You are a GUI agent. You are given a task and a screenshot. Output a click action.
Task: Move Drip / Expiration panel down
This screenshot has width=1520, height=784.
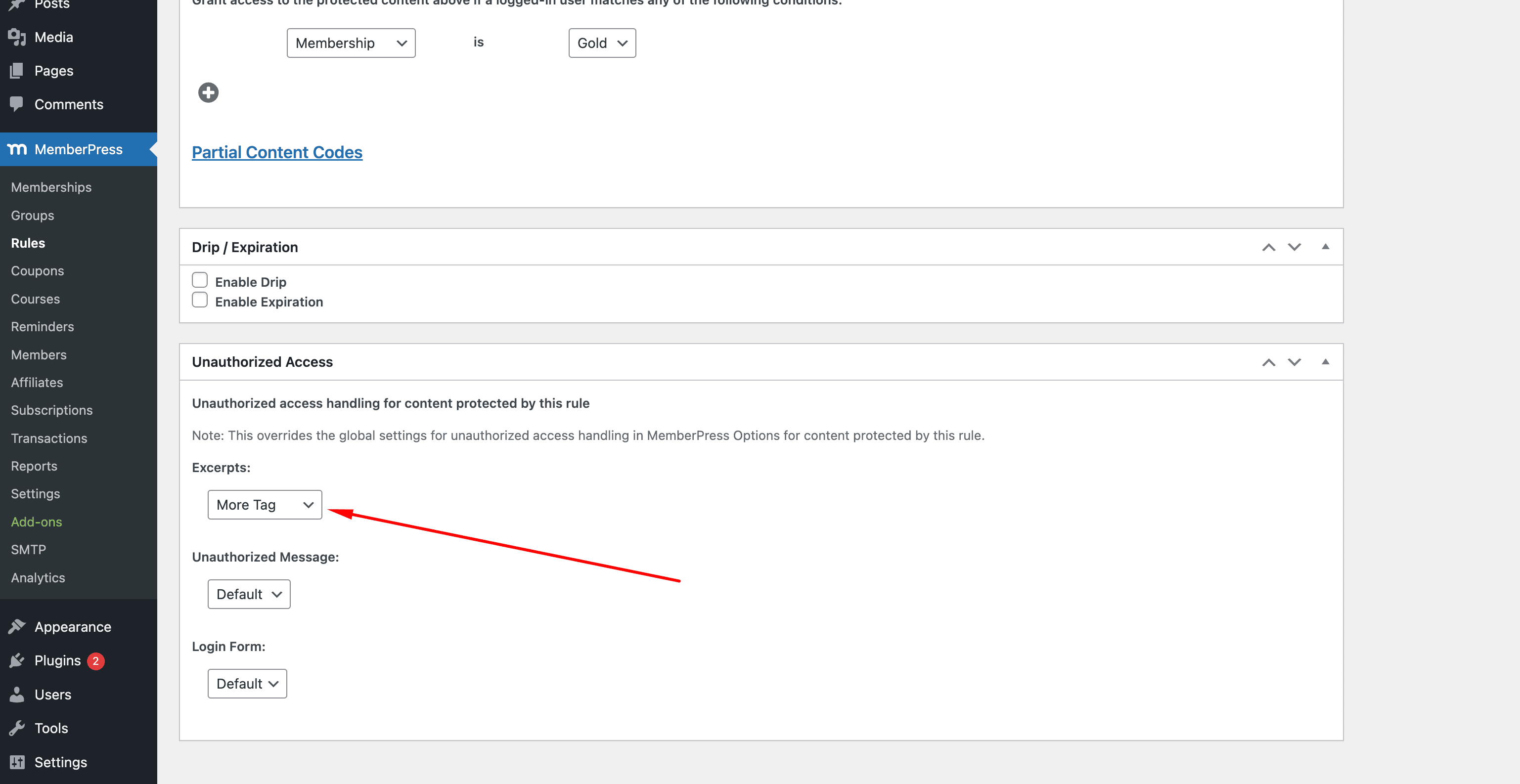pos(1294,247)
